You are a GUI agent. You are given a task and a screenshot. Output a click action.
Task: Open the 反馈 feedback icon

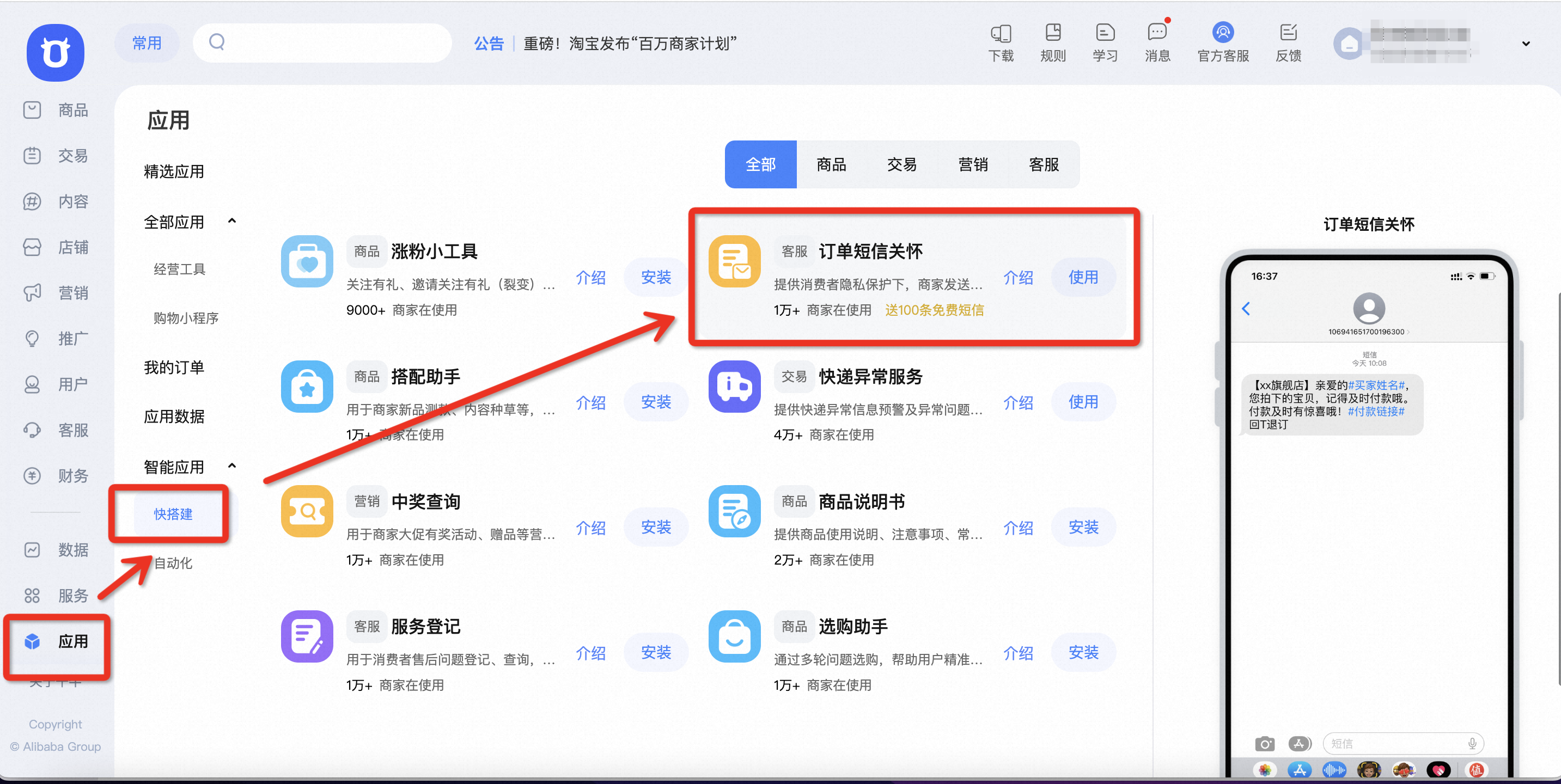[x=1288, y=42]
